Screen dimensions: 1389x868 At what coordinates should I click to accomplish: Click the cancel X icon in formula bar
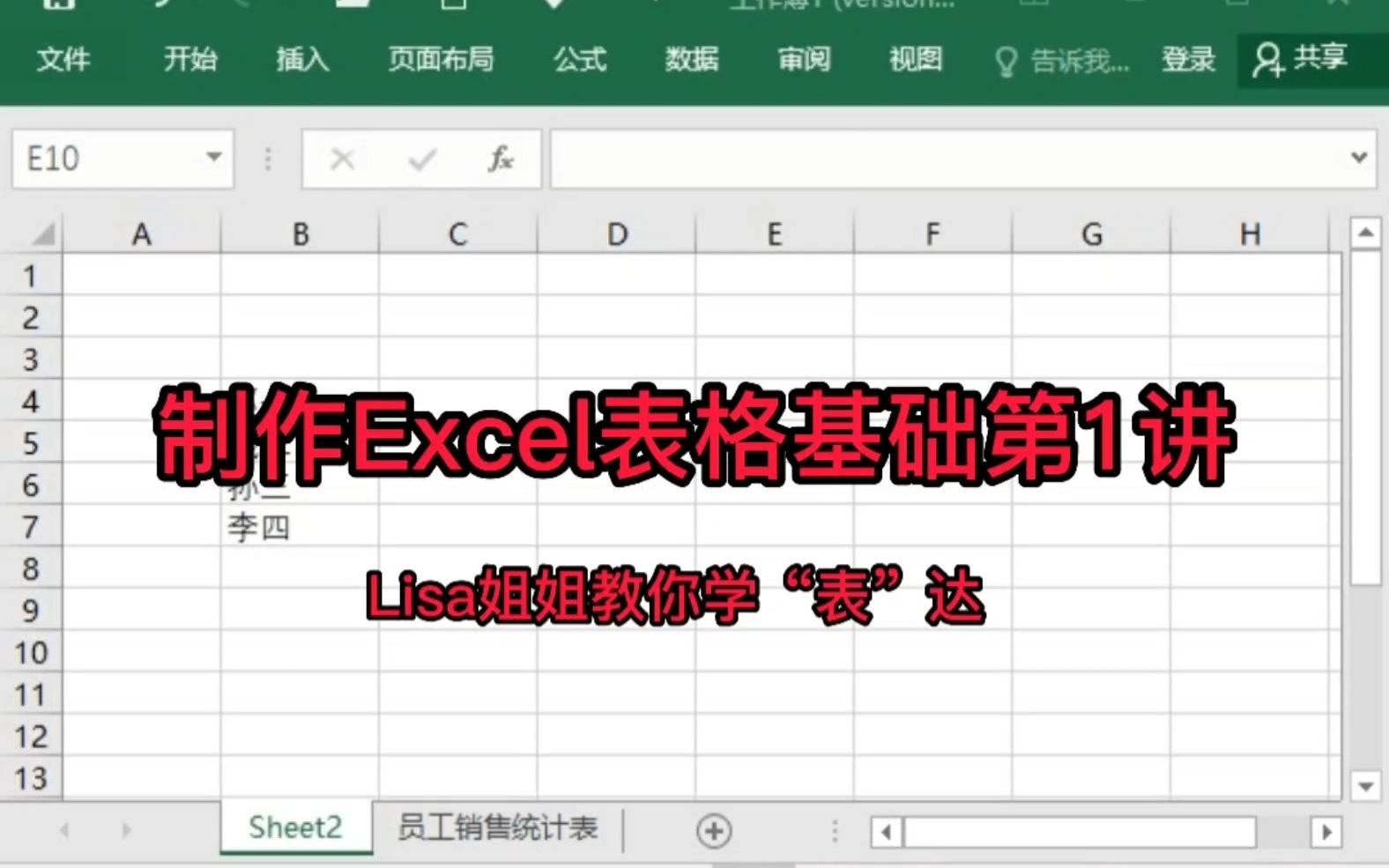tap(342, 159)
